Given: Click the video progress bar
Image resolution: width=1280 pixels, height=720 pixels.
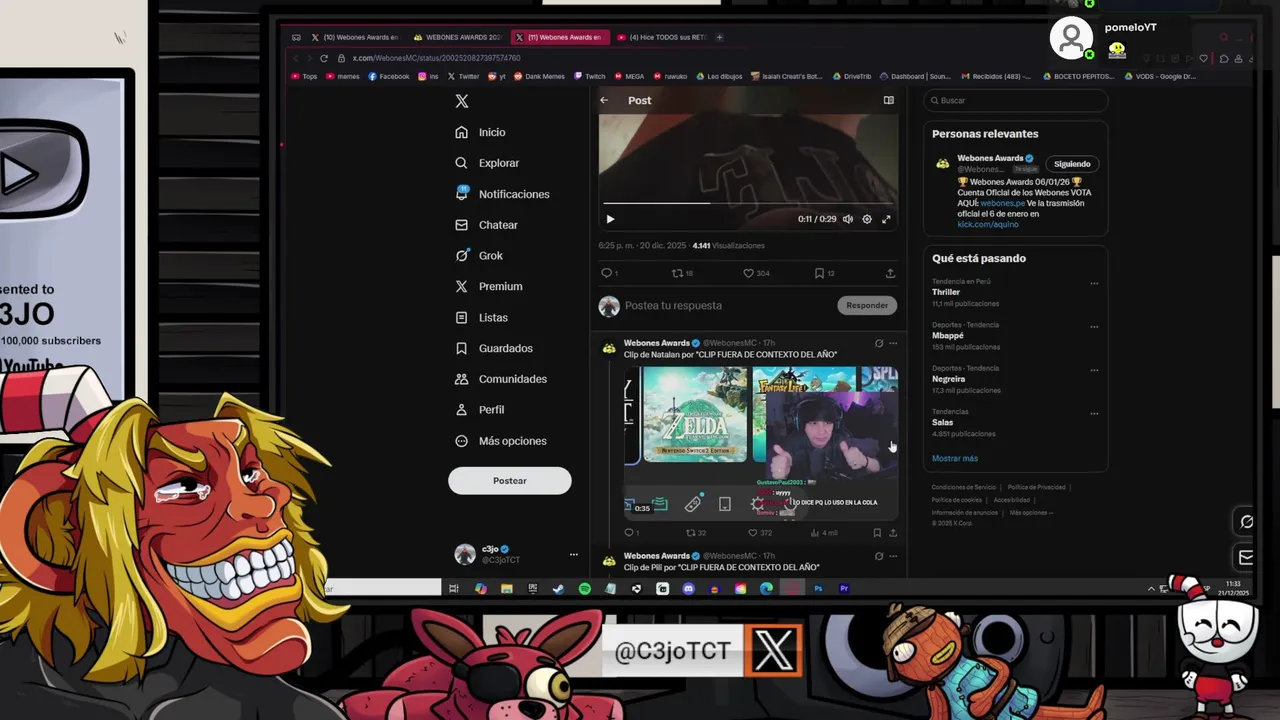Looking at the screenshot, I should point(748,203).
